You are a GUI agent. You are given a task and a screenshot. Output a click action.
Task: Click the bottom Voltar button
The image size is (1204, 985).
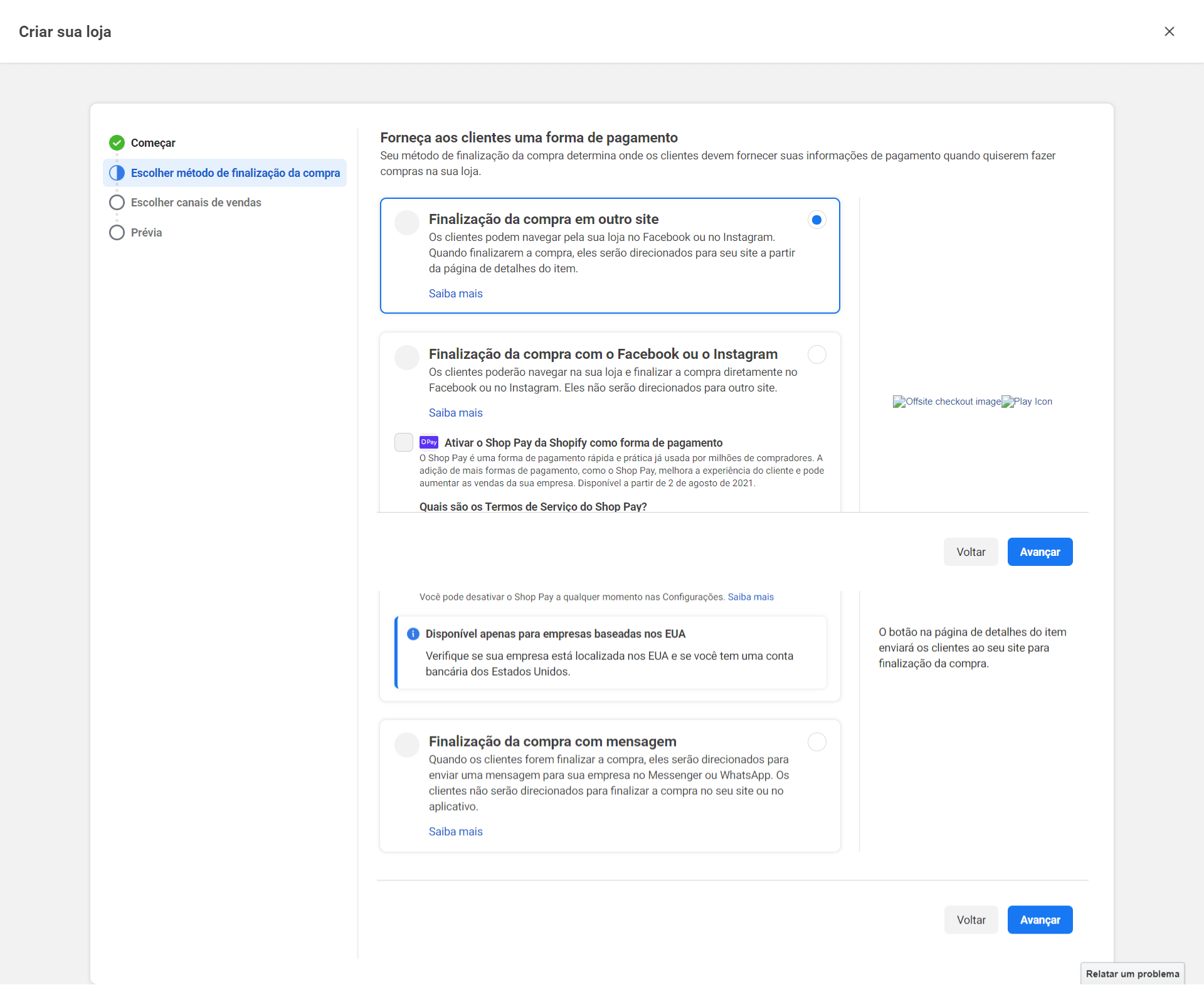pyautogui.click(x=971, y=920)
